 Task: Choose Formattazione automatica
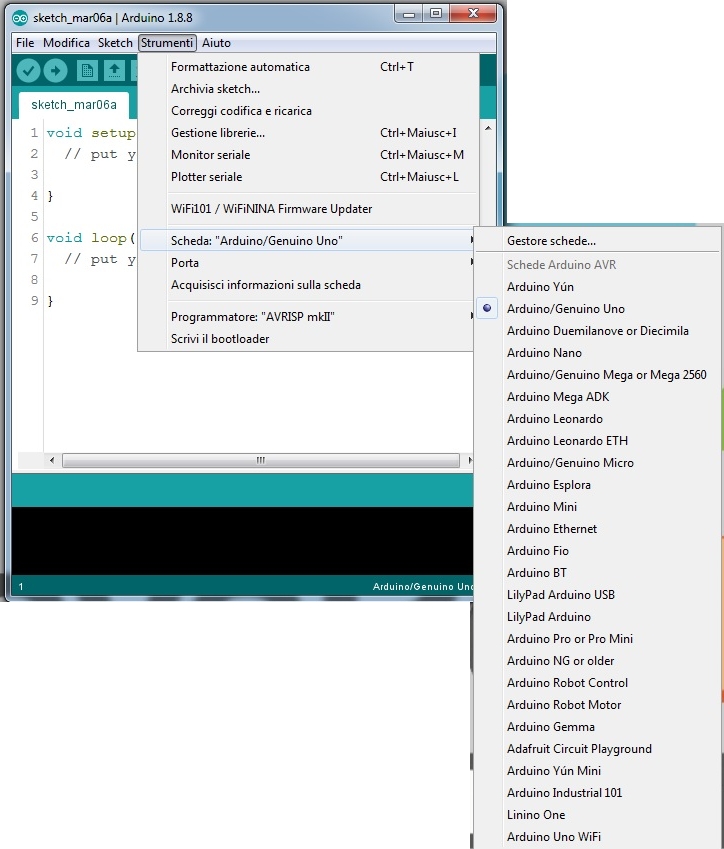click(x=307, y=67)
